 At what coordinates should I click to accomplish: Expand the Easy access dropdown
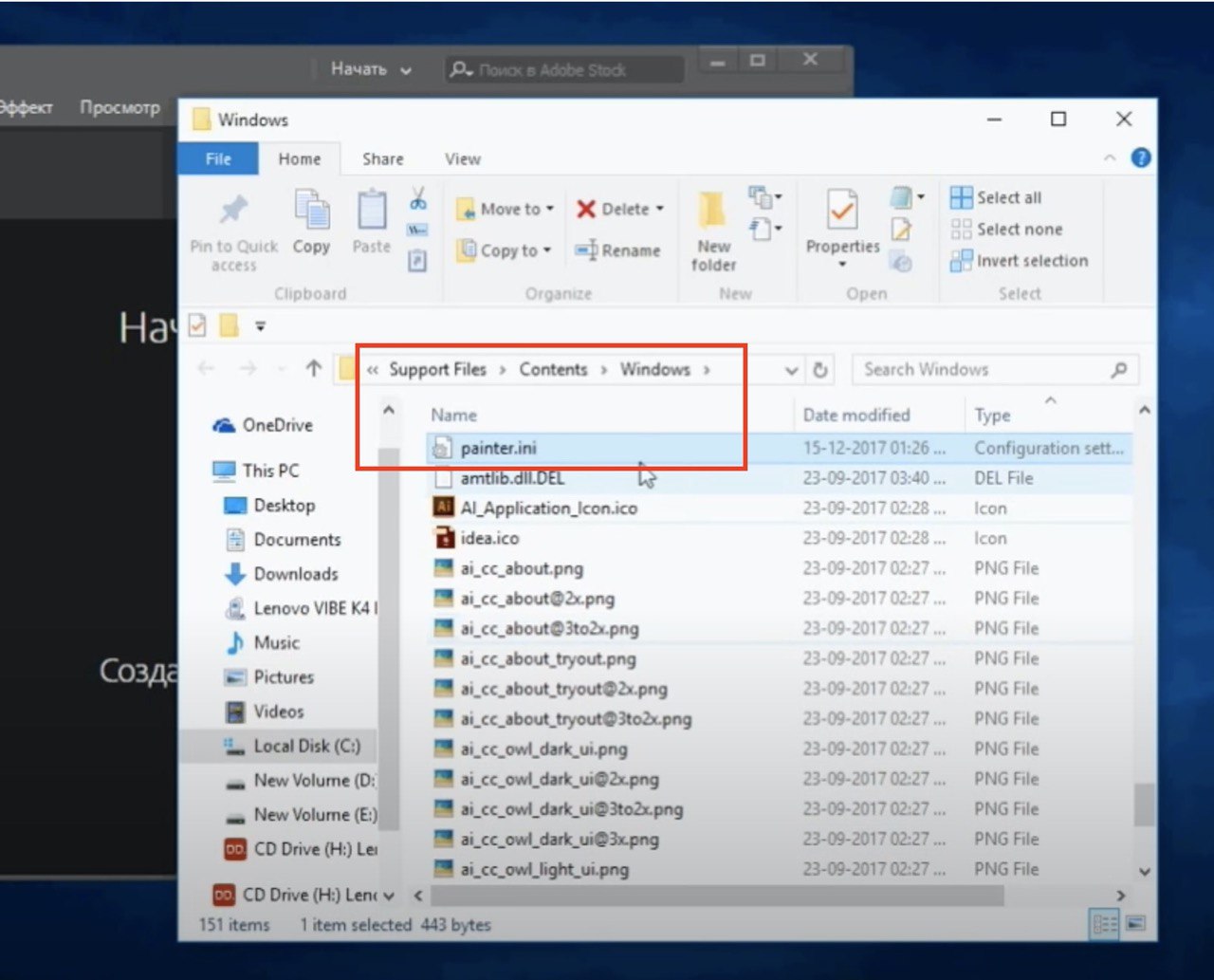coord(766,229)
